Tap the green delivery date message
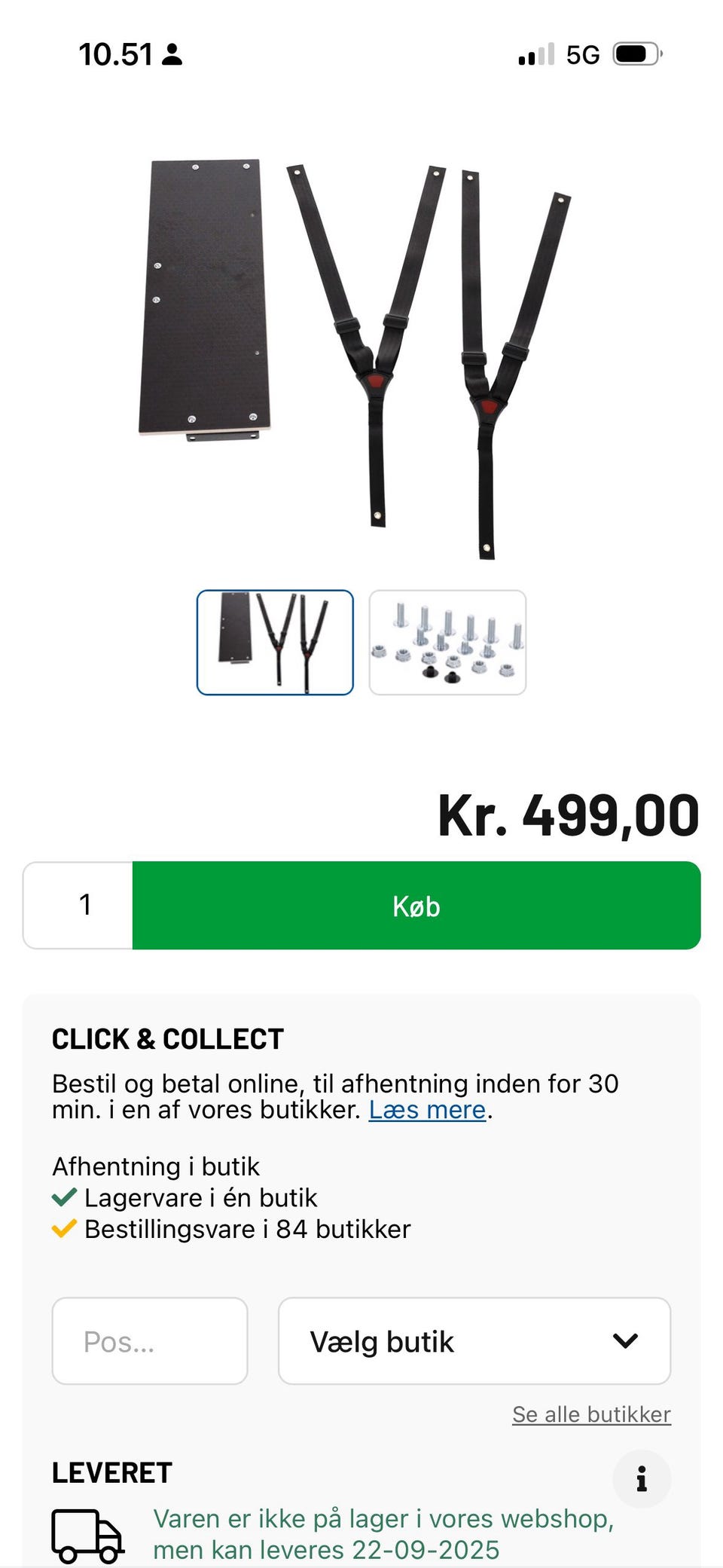 click(383, 1534)
